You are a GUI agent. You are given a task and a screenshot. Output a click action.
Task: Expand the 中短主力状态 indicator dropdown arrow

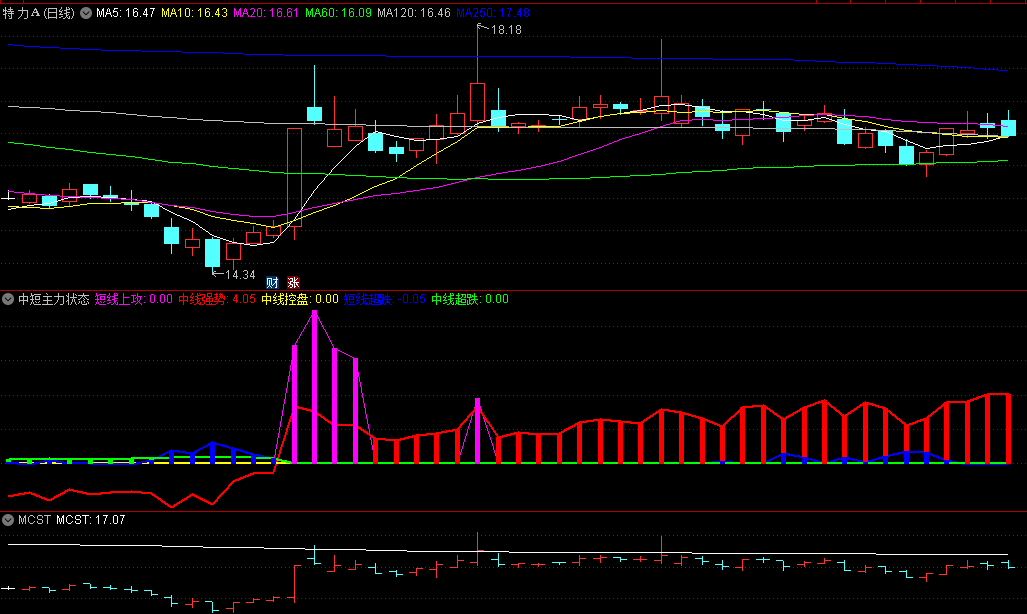pyautogui.click(x=8, y=299)
